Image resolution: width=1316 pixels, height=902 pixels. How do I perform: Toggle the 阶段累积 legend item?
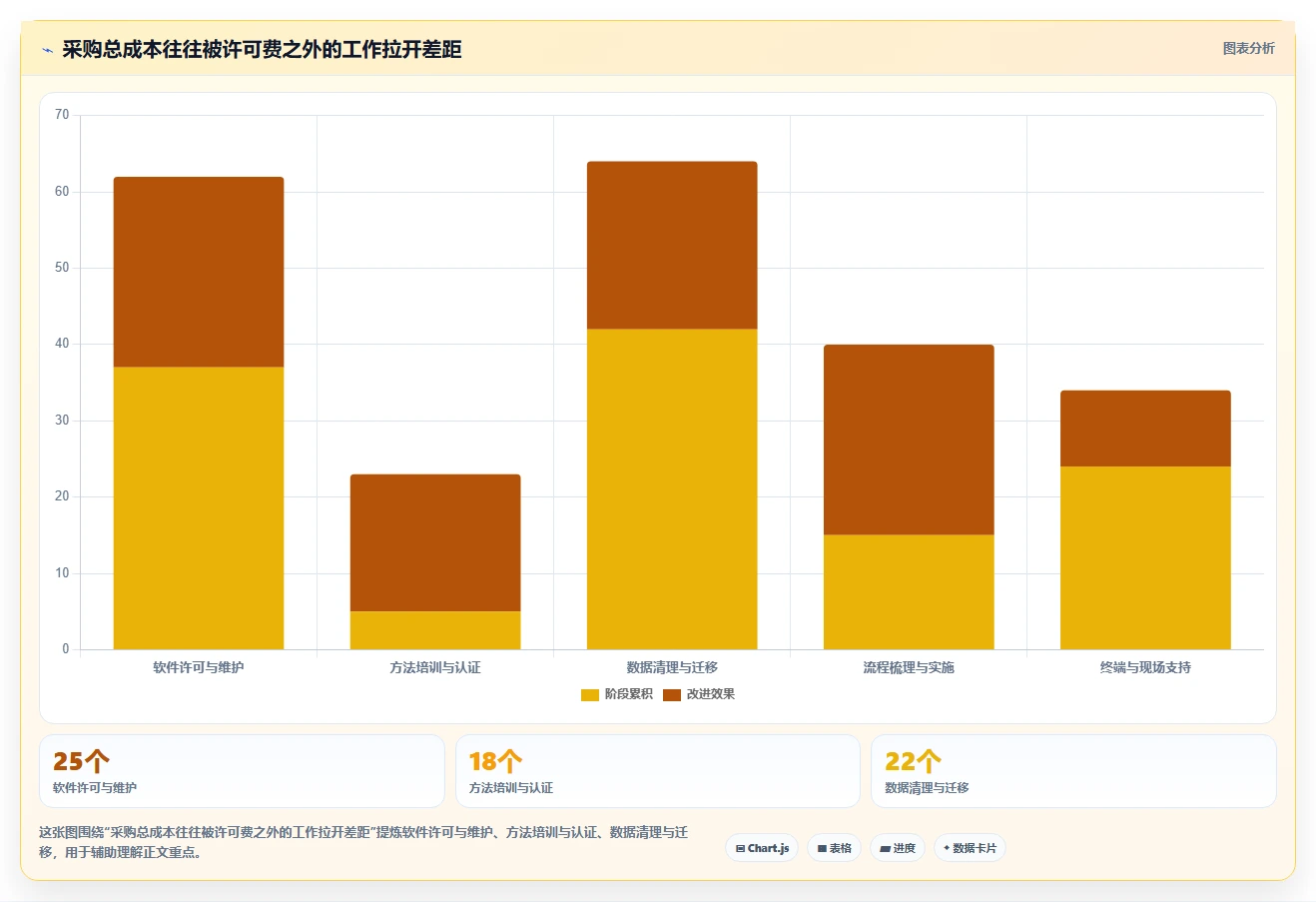[616, 694]
